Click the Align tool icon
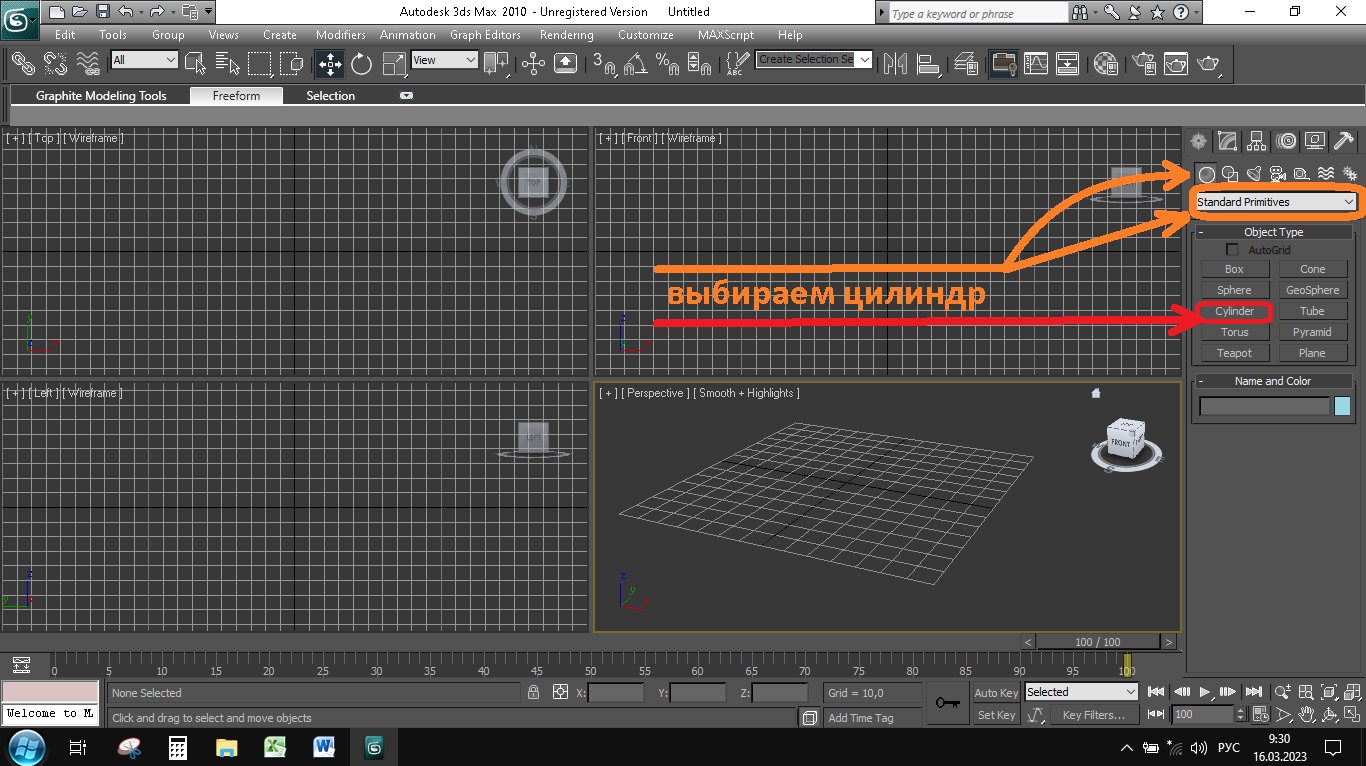The height and width of the screenshot is (766, 1366). click(929, 63)
